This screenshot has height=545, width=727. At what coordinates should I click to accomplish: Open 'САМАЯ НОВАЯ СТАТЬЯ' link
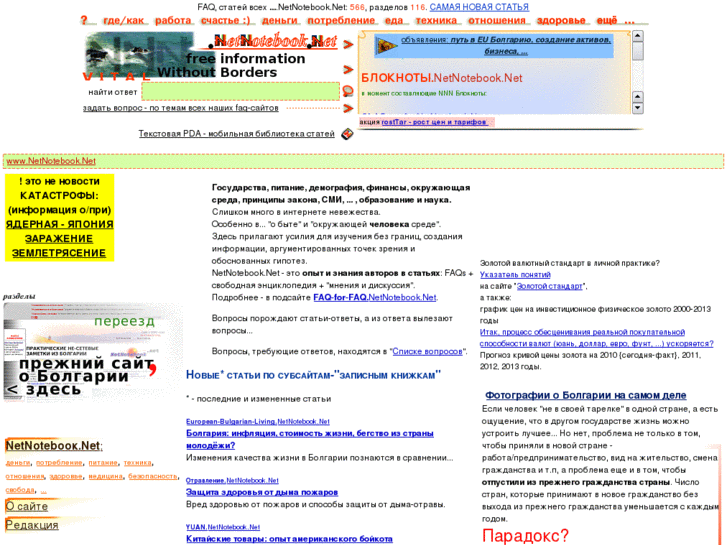click(x=479, y=7)
